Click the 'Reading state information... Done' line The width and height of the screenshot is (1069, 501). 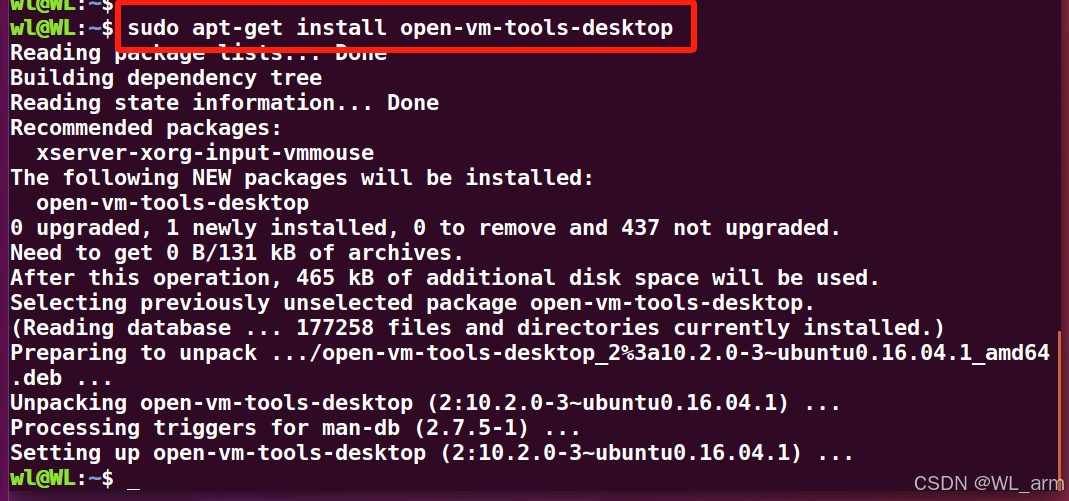pyautogui.click(x=224, y=103)
